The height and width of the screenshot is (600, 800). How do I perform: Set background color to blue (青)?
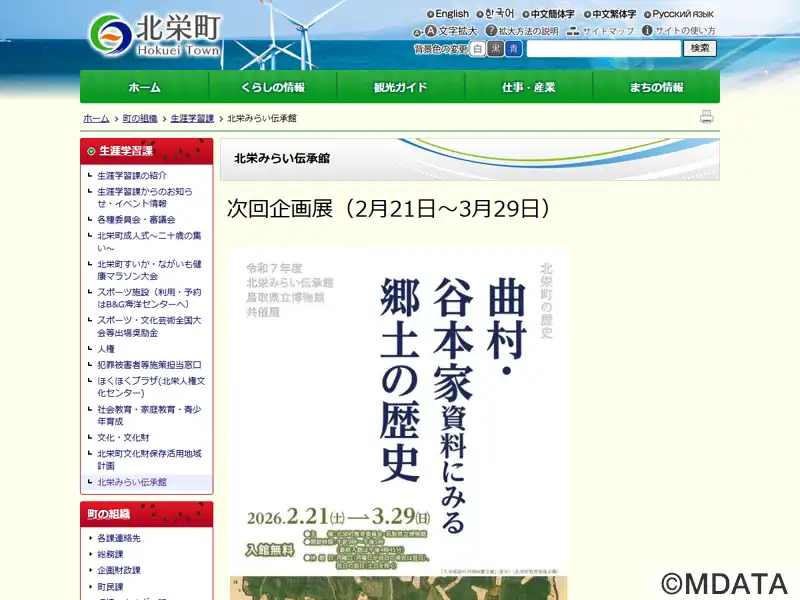(514, 49)
